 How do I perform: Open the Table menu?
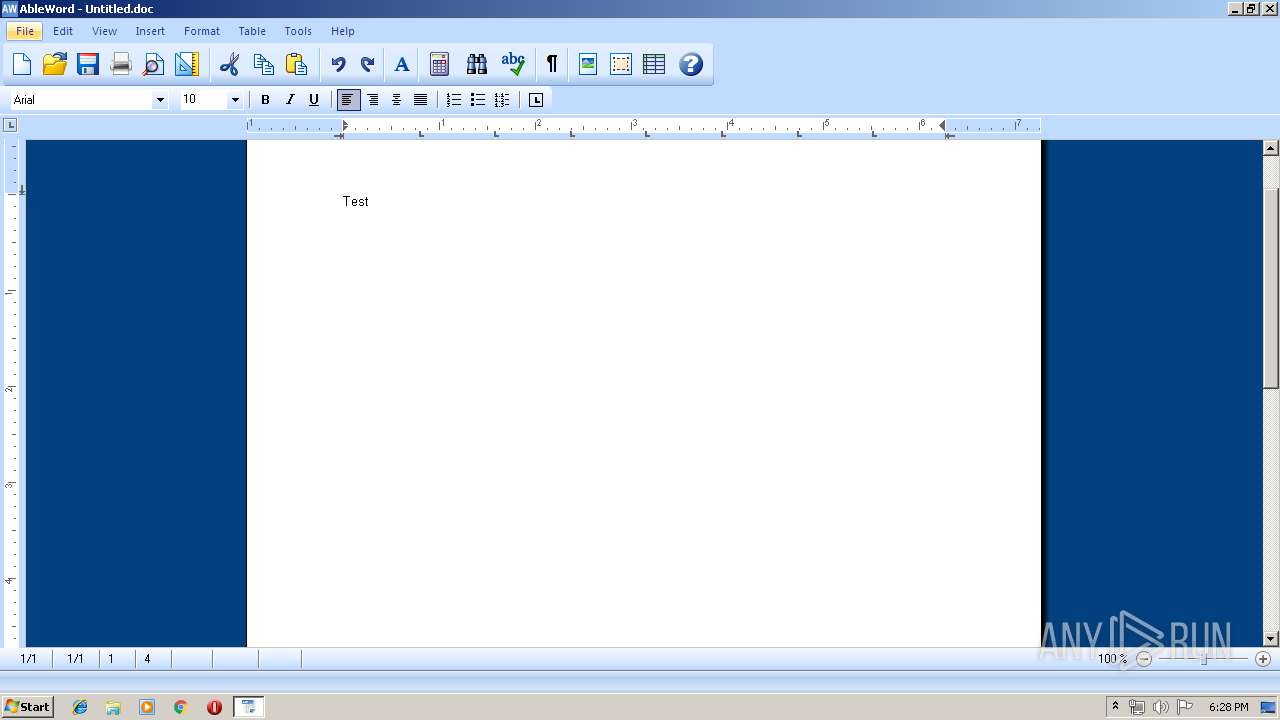point(252,31)
